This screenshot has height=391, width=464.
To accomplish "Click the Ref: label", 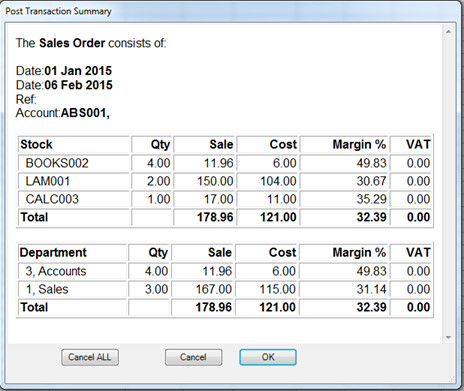I will tap(26, 99).
